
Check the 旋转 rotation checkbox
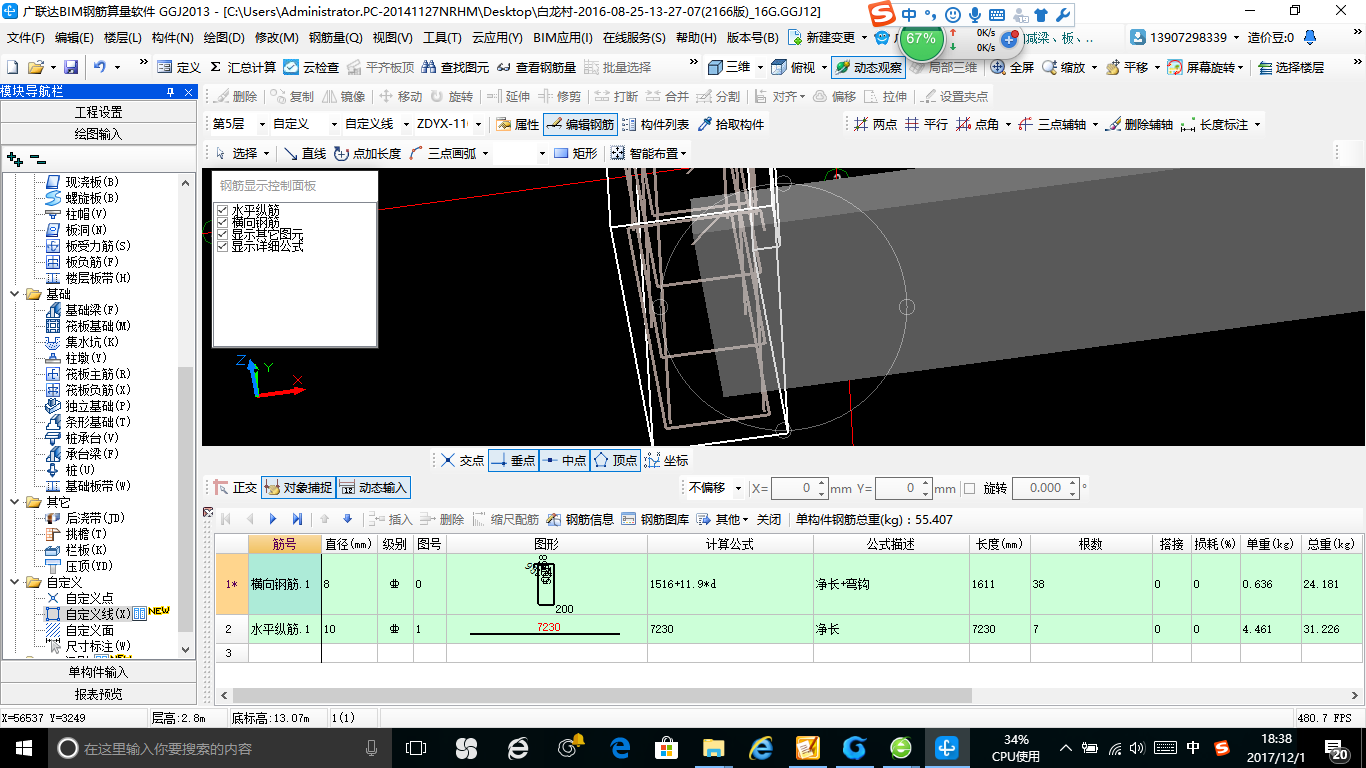968,488
